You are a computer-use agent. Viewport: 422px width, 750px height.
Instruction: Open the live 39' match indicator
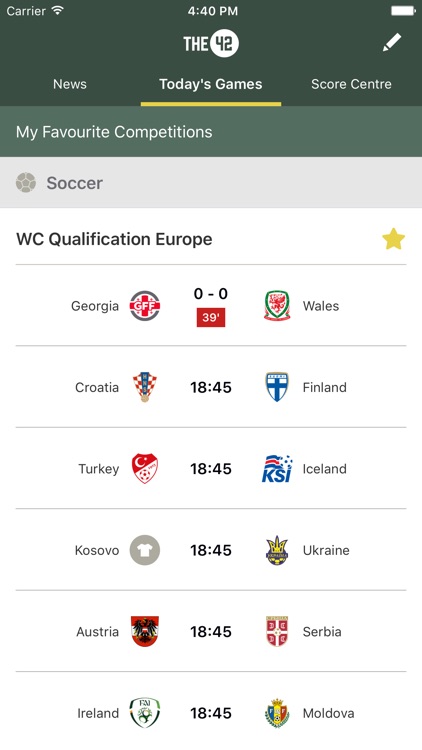coord(211,318)
